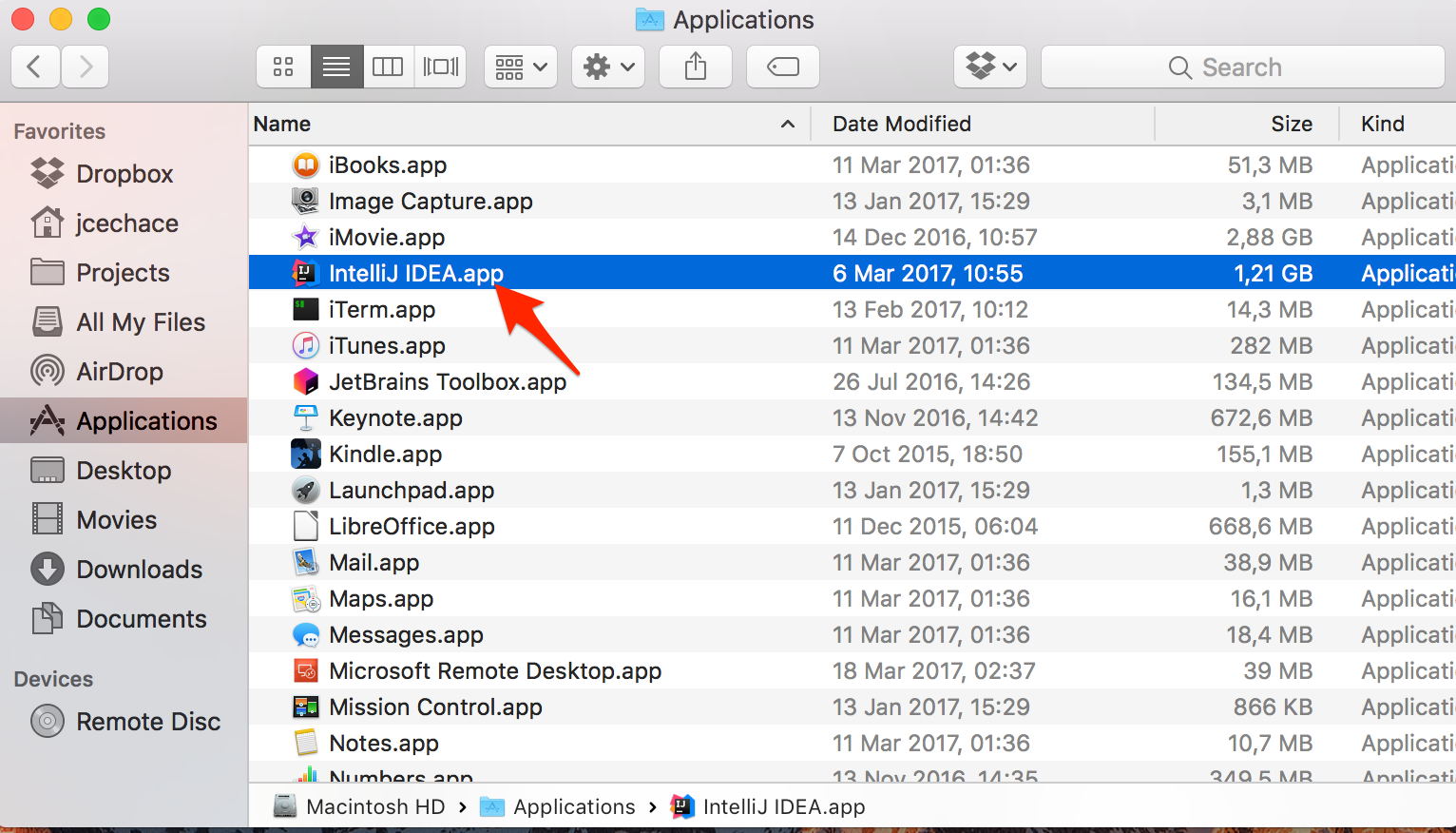The height and width of the screenshot is (833, 1456).
Task: Sort by the Kind column header
Action: click(1383, 124)
